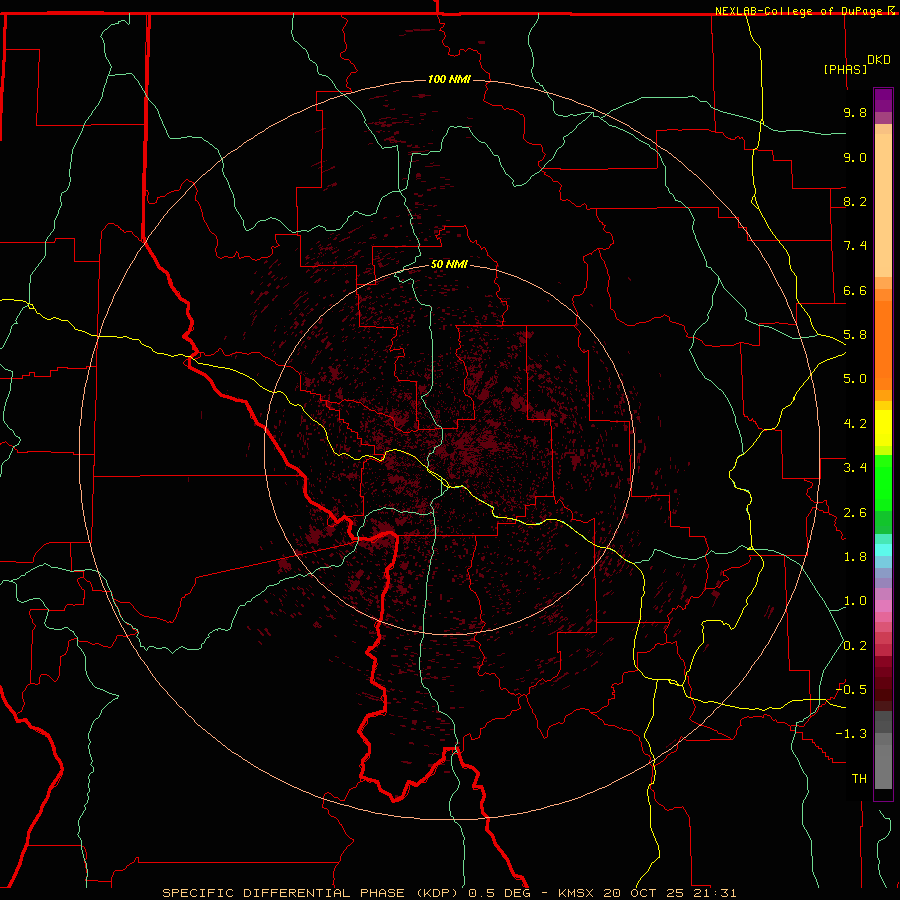Screen dimensions: 900x900
Task: Click the Specific Differential Phase KMSX caption
Action: point(449,893)
